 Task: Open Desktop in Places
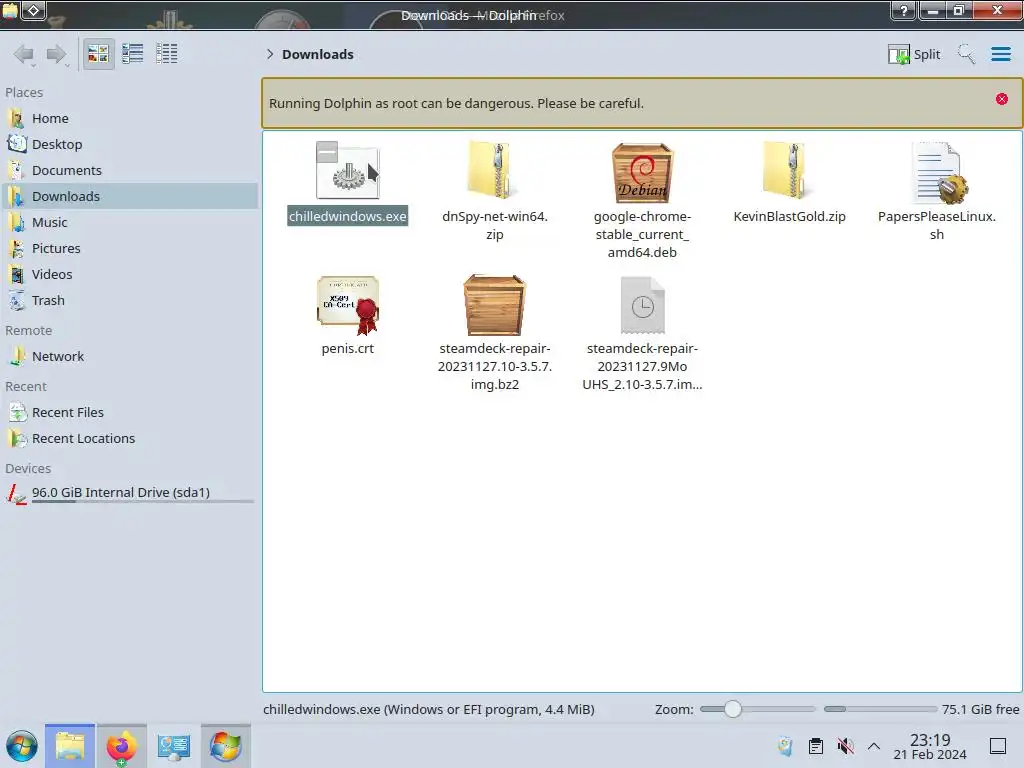(x=131, y=144)
